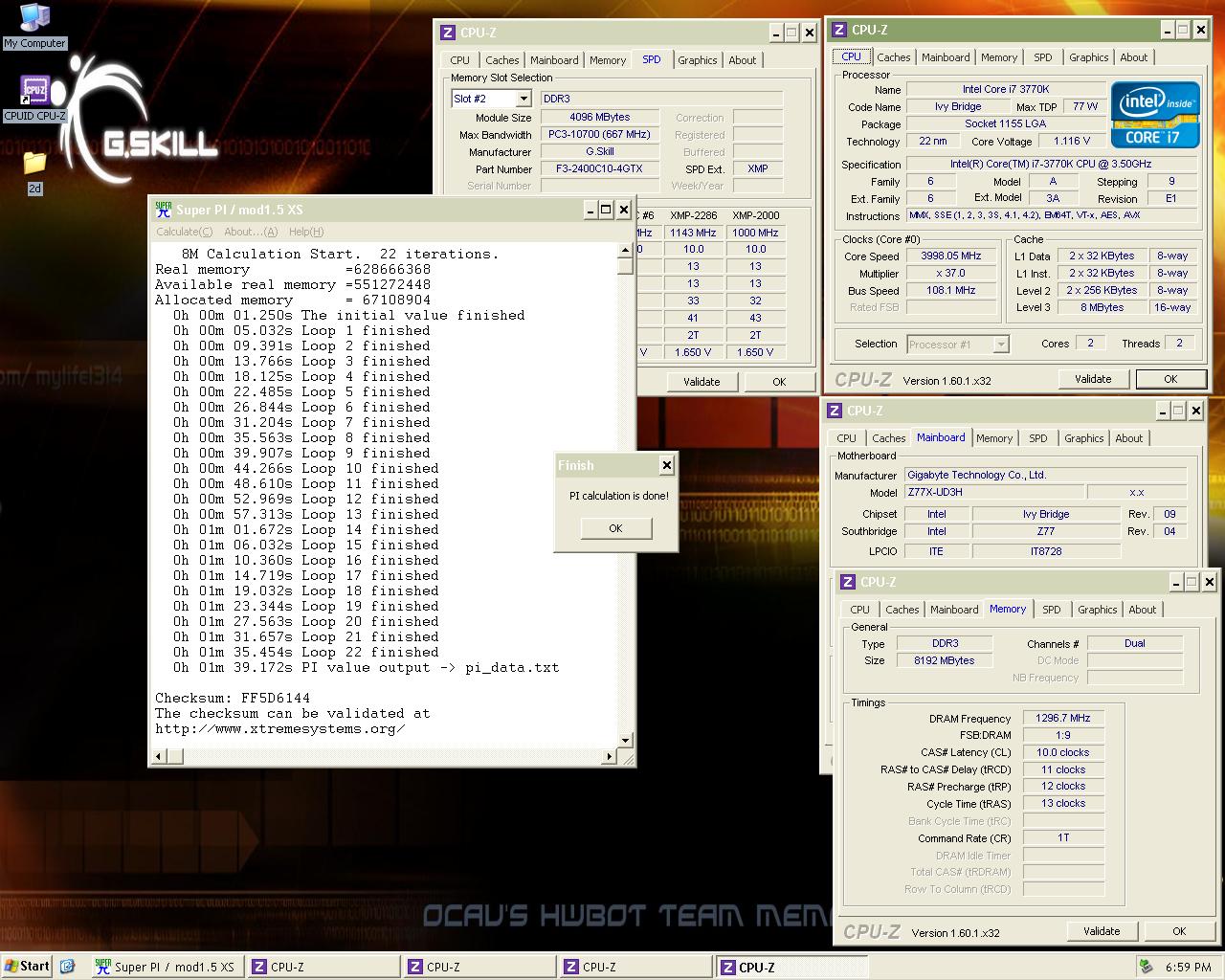The height and width of the screenshot is (980, 1225).
Task: Click the CPU-Z Mainboard window title icon
Action: [x=835, y=411]
